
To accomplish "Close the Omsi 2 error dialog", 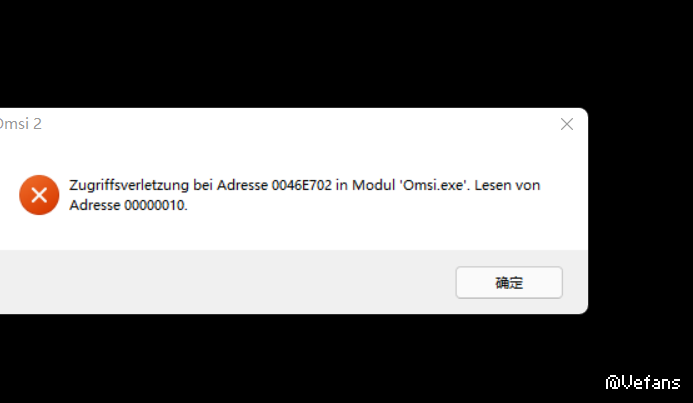I will [567, 124].
